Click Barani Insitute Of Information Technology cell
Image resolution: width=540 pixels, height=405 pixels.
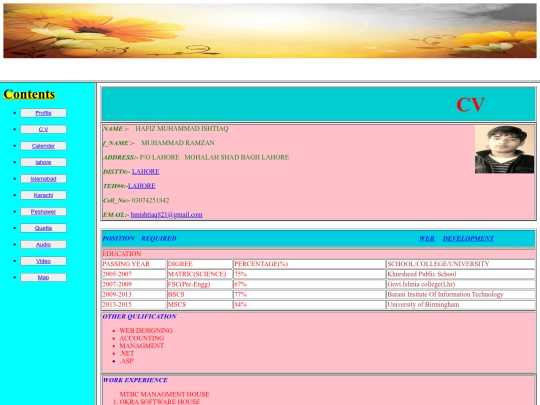[460, 294]
